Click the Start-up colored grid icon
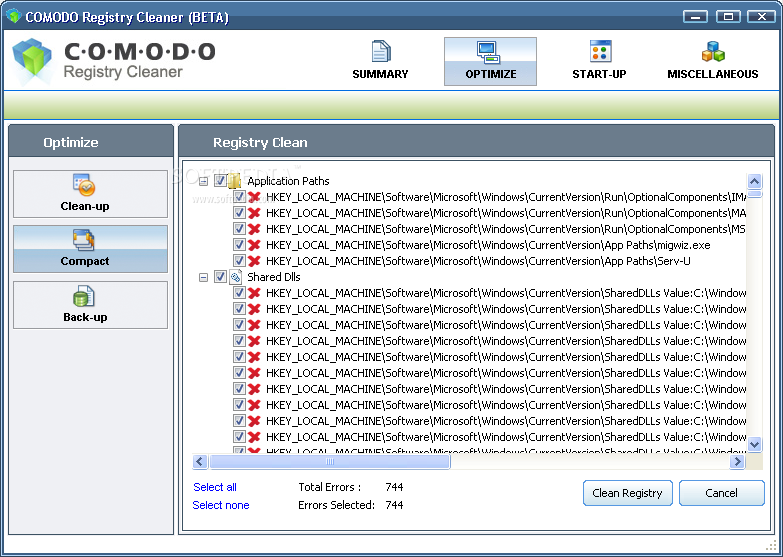Image resolution: width=783 pixels, height=557 pixels. (600, 51)
